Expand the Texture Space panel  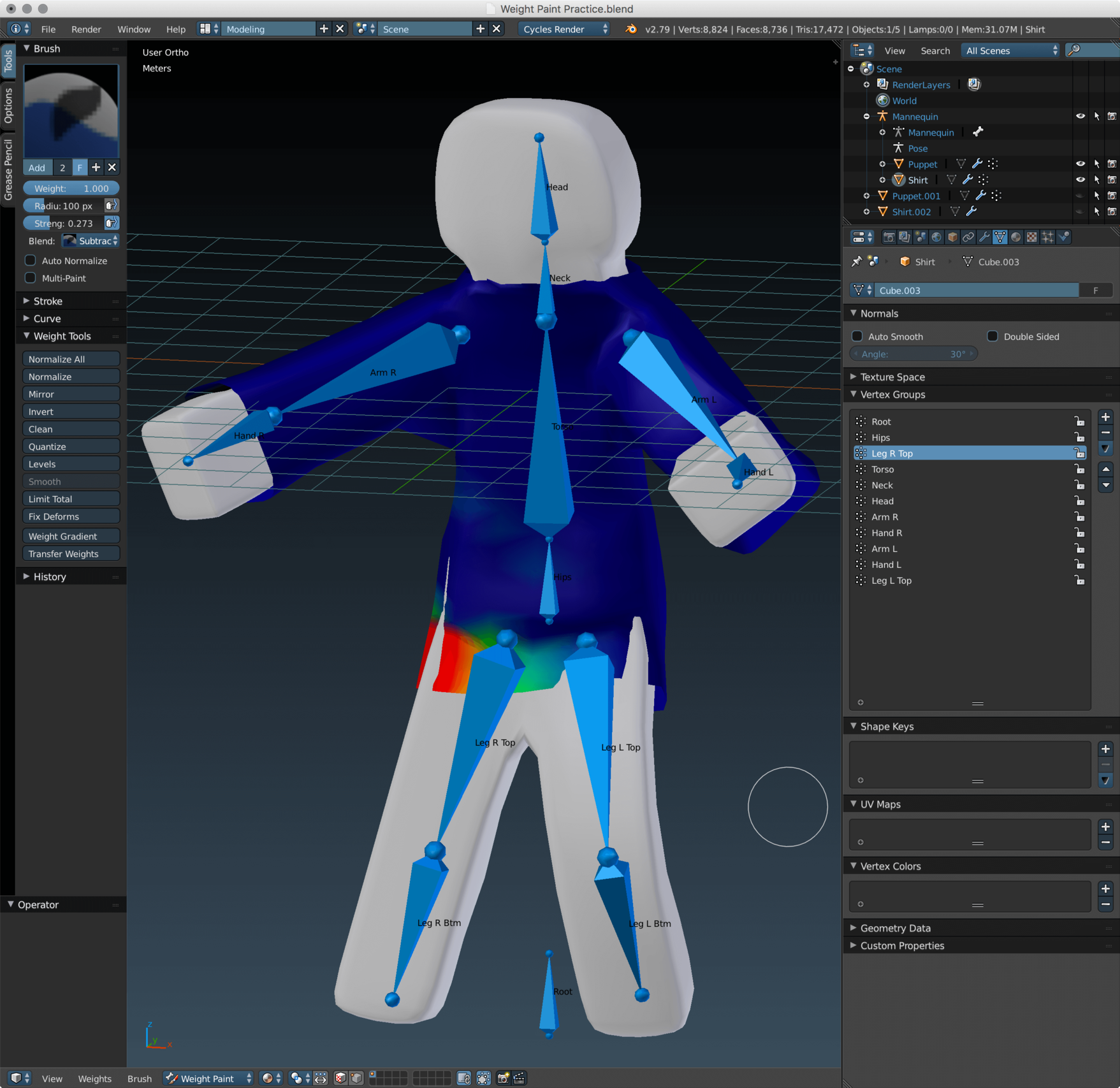[982, 377]
